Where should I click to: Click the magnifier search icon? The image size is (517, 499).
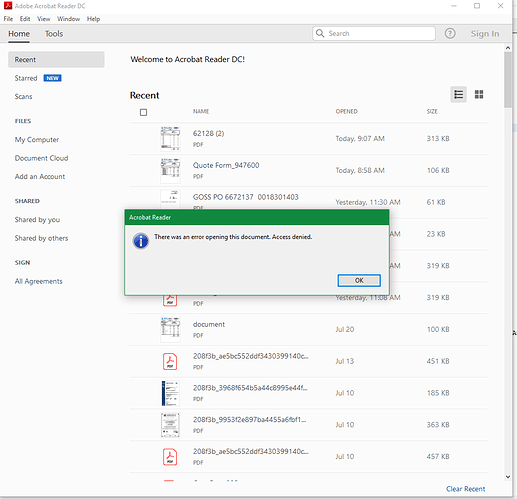click(x=320, y=33)
